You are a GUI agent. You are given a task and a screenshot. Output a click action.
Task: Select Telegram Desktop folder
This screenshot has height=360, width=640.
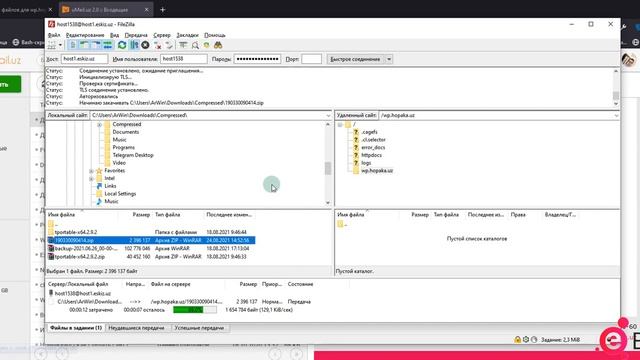pos(133,156)
